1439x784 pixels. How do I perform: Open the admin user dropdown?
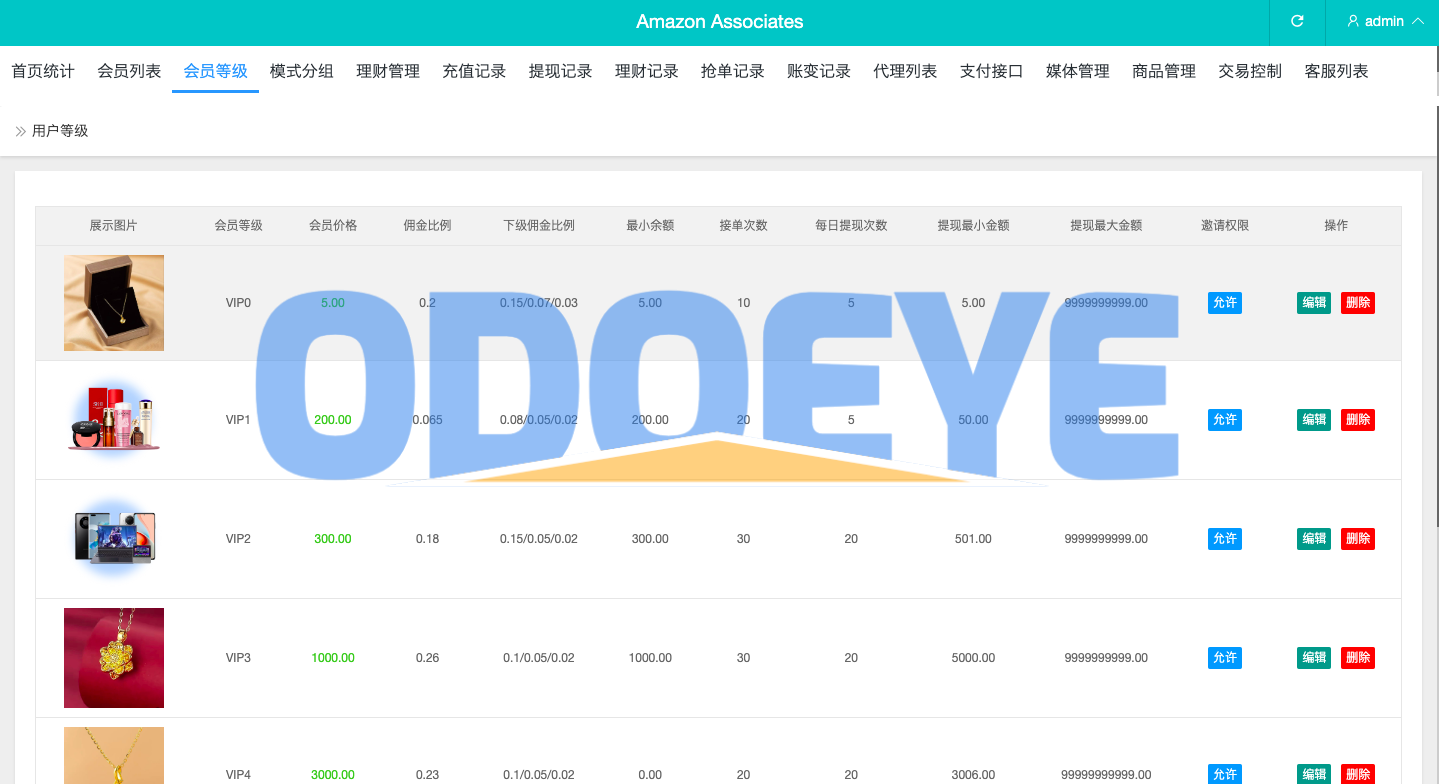tap(1385, 21)
